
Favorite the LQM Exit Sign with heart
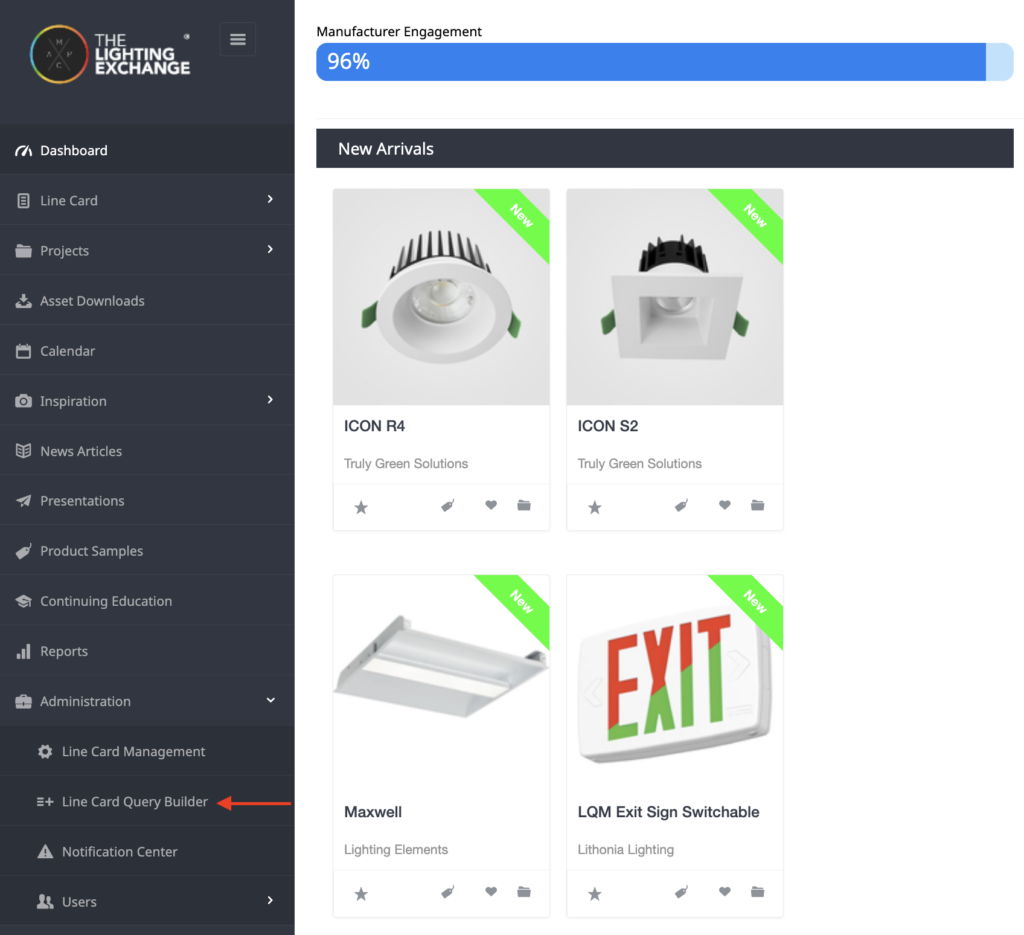tap(724, 892)
